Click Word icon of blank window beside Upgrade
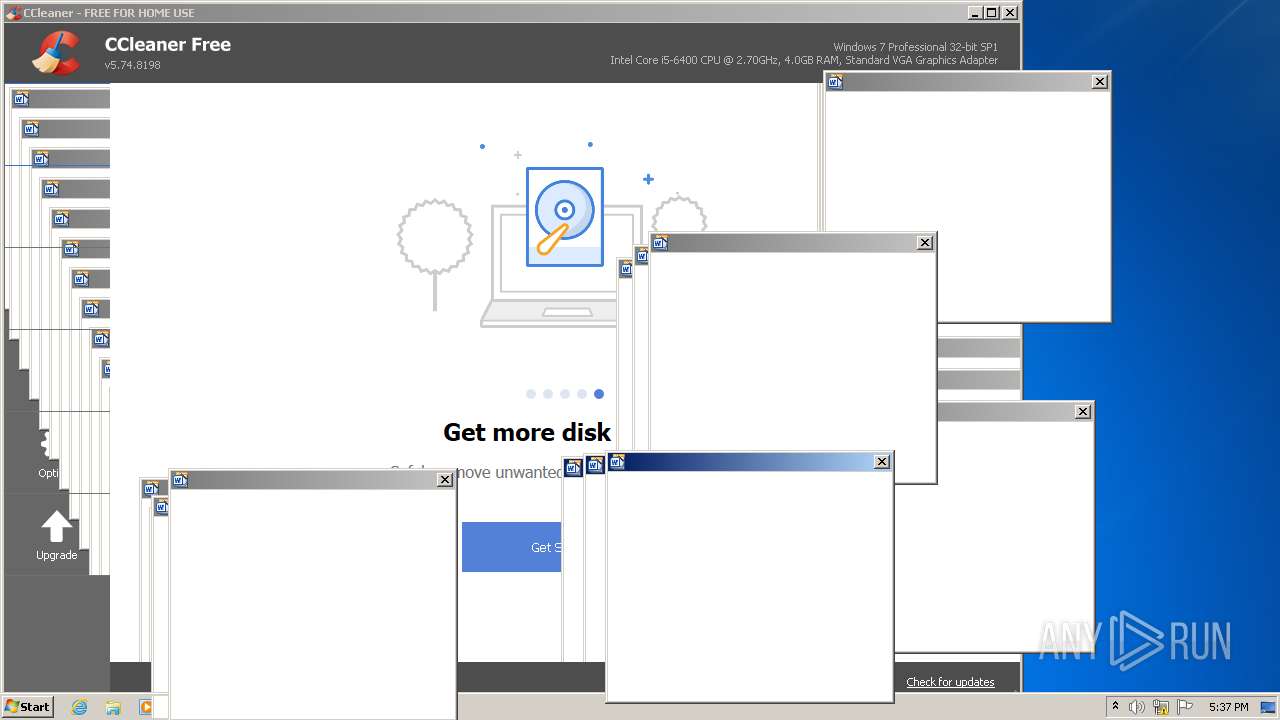The image size is (1280, 720). [180, 480]
